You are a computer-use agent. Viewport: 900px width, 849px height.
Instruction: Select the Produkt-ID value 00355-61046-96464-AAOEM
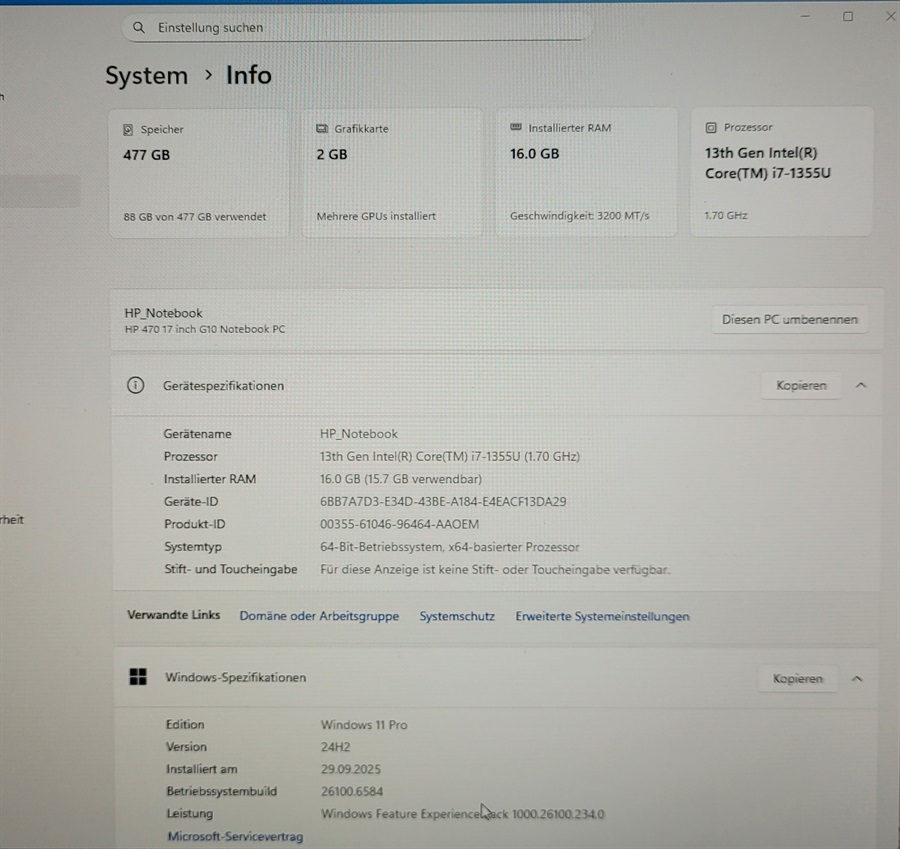[399, 524]
